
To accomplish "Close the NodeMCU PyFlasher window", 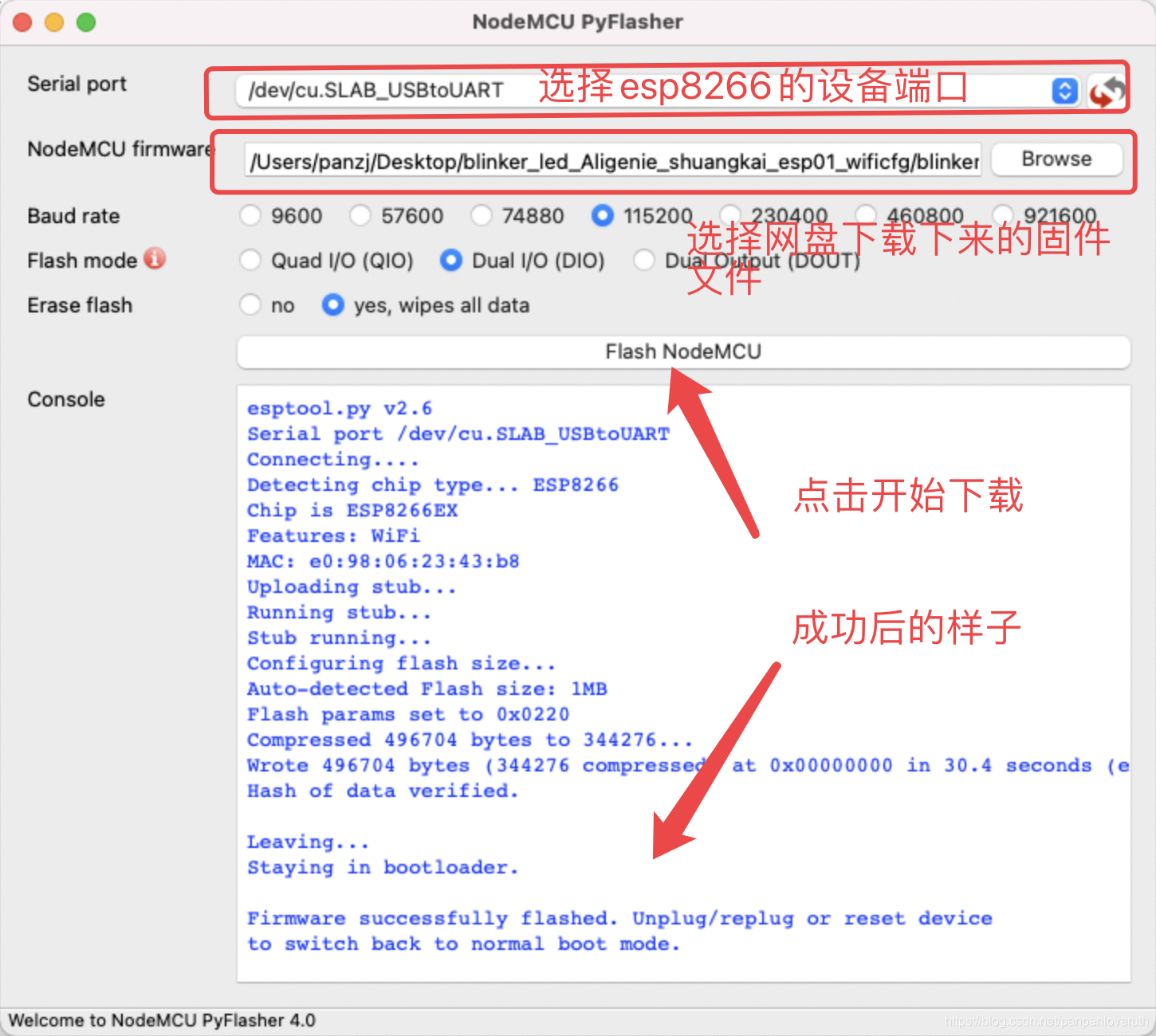I will tap(22, 22).
